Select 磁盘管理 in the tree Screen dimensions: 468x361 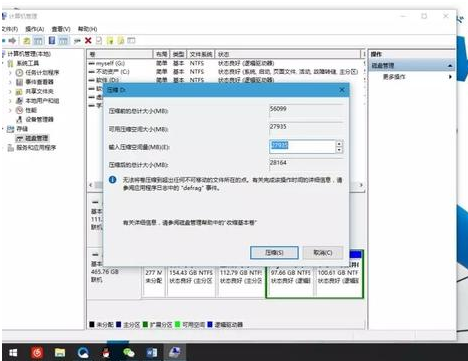(x=37, y=138)
